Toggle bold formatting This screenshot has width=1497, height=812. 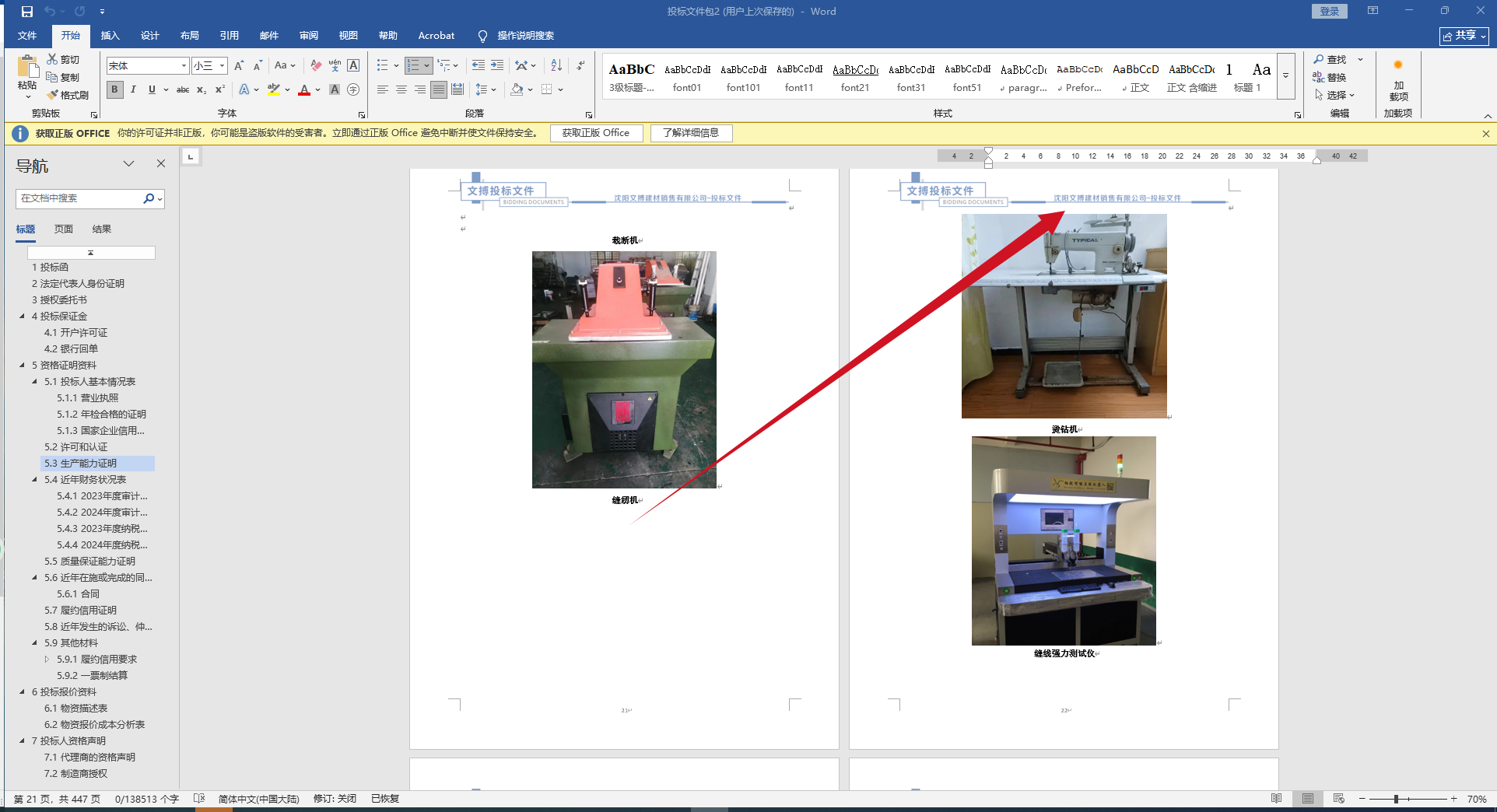click(115, 90)
